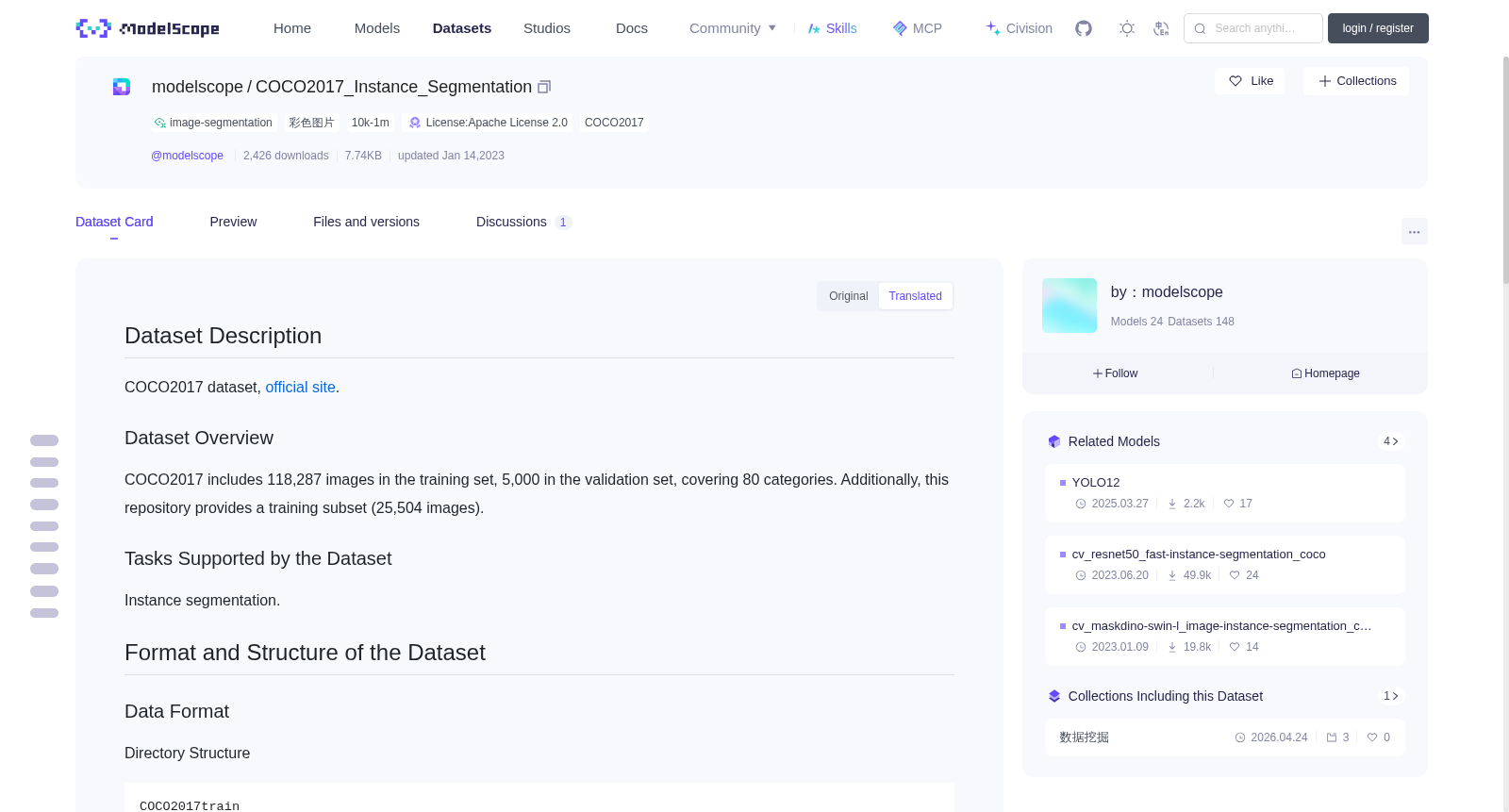Click the Datasets 148 count

[x=1201, y=322]
